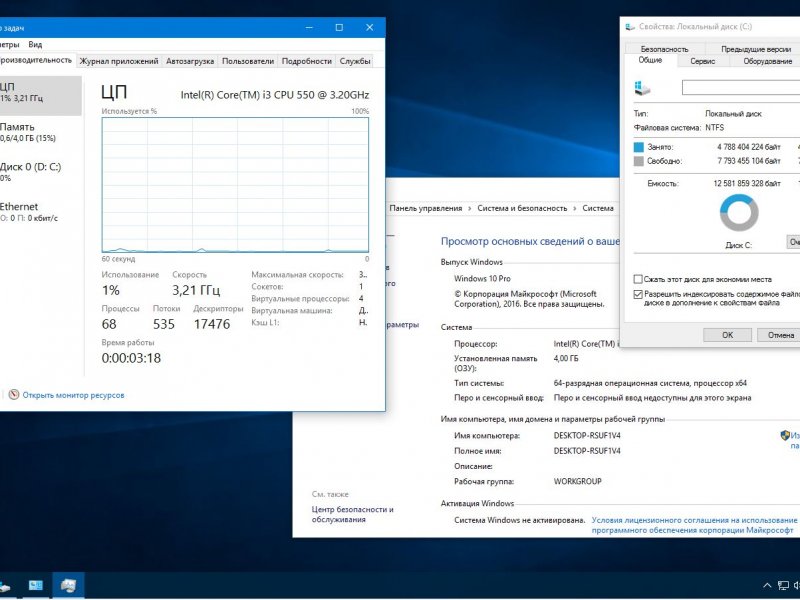Click the gray Свободно color swatch

click(638, 161)
